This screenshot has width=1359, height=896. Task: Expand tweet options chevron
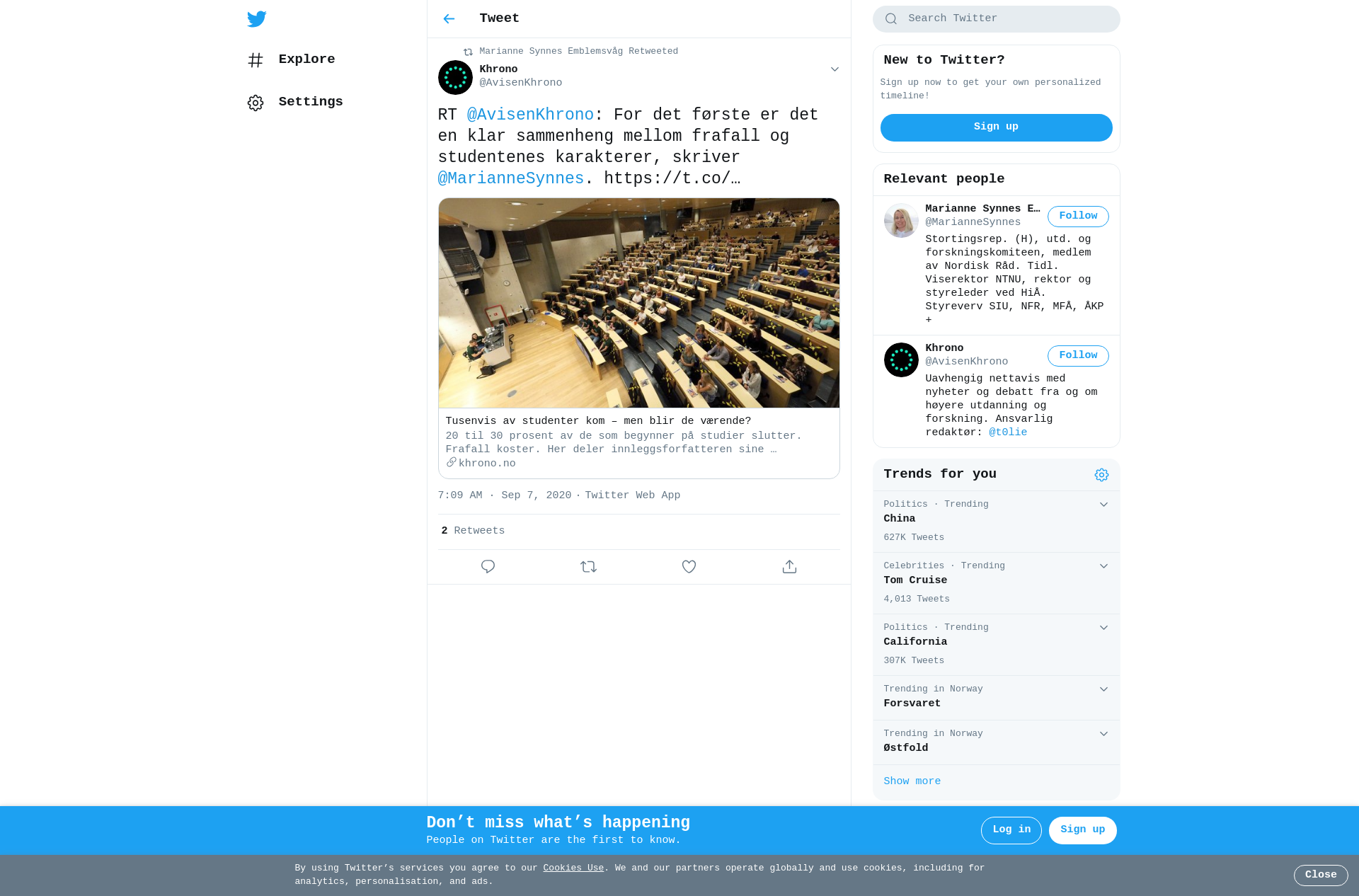(x=835, y=69)
